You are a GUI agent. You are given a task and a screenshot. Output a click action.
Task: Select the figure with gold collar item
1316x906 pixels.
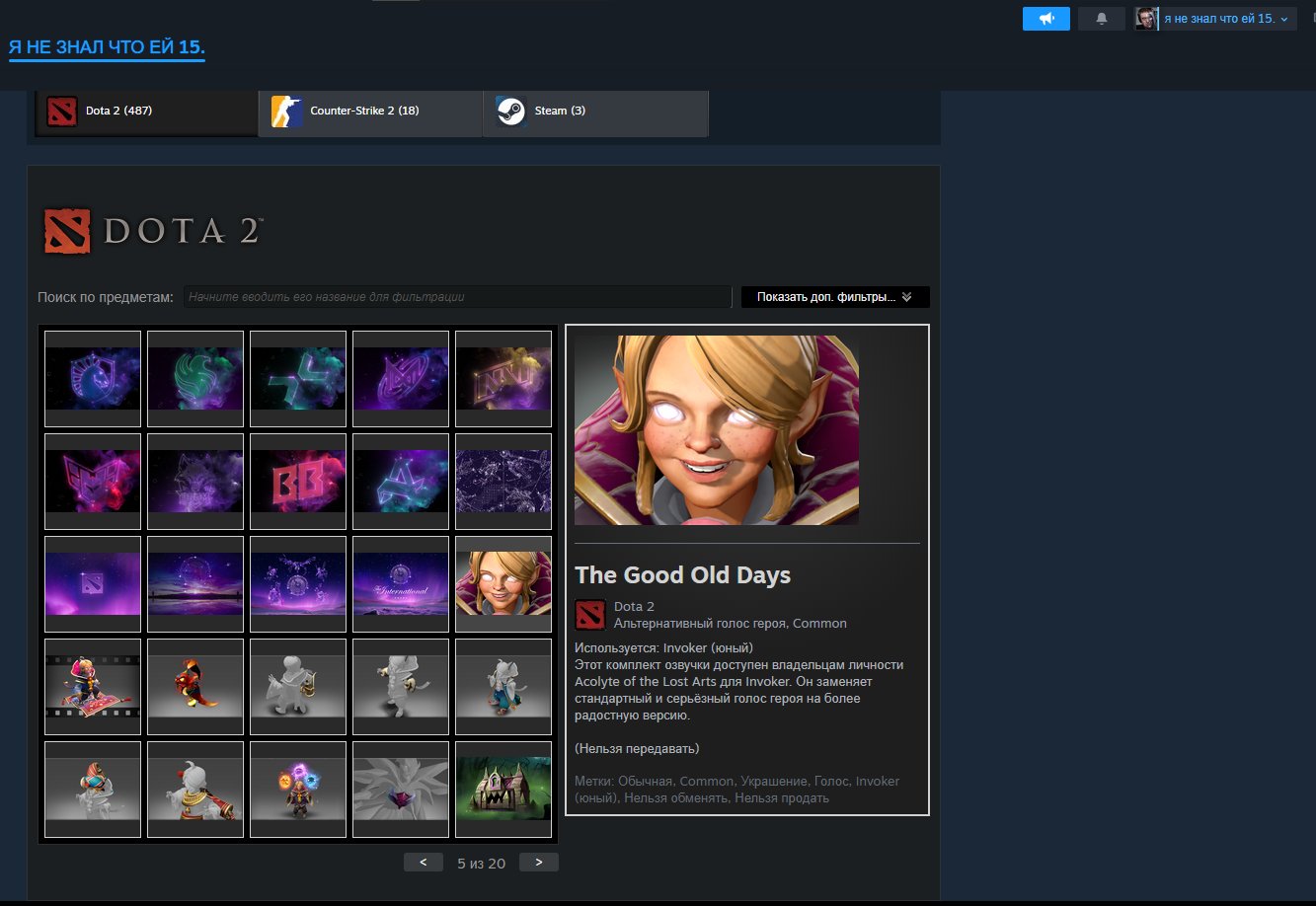pyautogui.click(x=195, y=790)
